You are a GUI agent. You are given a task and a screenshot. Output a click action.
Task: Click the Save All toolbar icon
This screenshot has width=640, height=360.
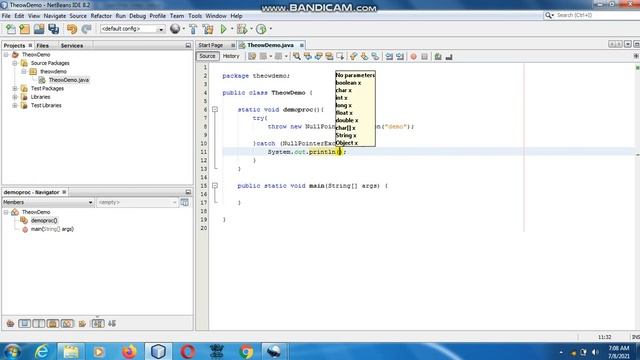(53, 29)
